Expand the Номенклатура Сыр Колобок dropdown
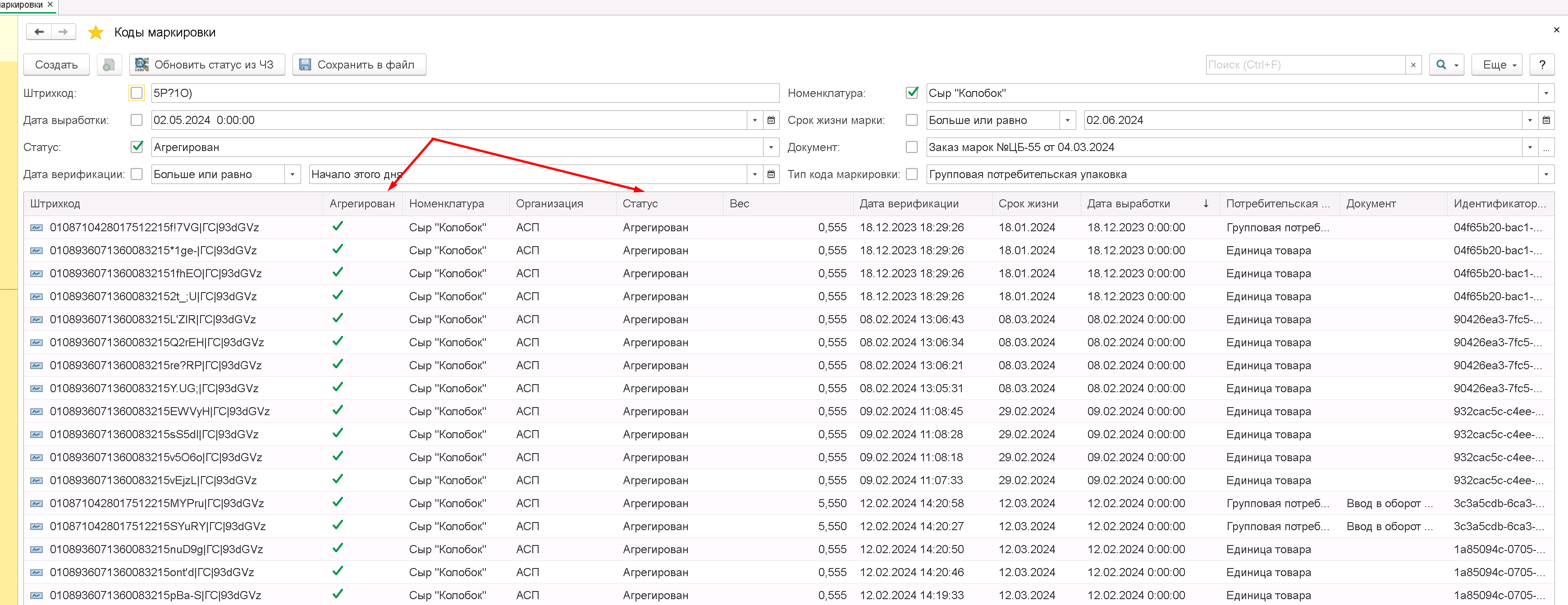The height and width of the screenshot is (605, 1568). pos(1546,93)
